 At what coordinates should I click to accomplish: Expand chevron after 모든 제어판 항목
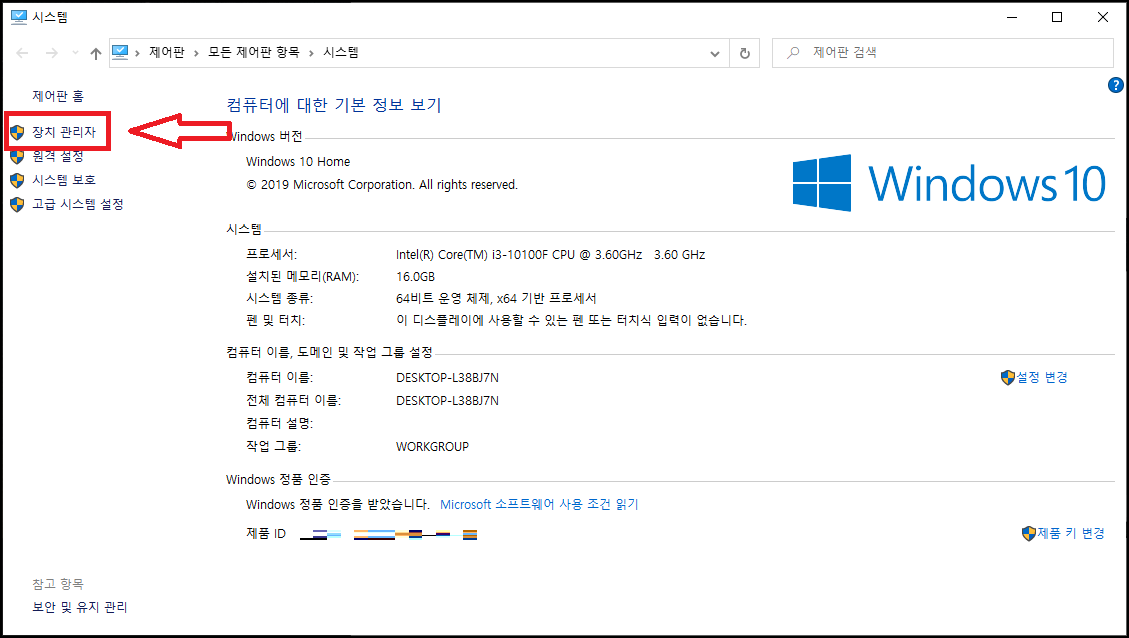(311, 53)
